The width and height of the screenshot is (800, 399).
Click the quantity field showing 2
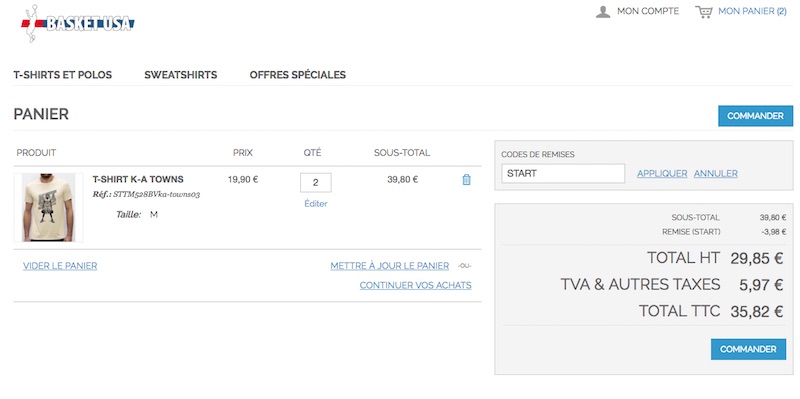315,183
